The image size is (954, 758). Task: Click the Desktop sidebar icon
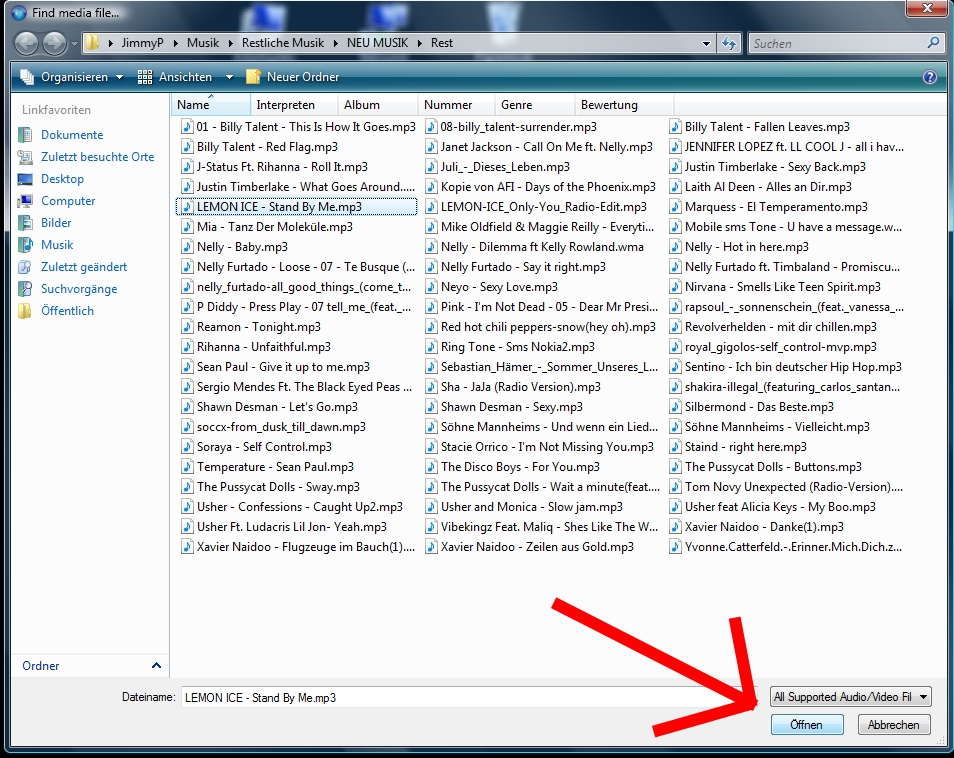coord(25,179)
